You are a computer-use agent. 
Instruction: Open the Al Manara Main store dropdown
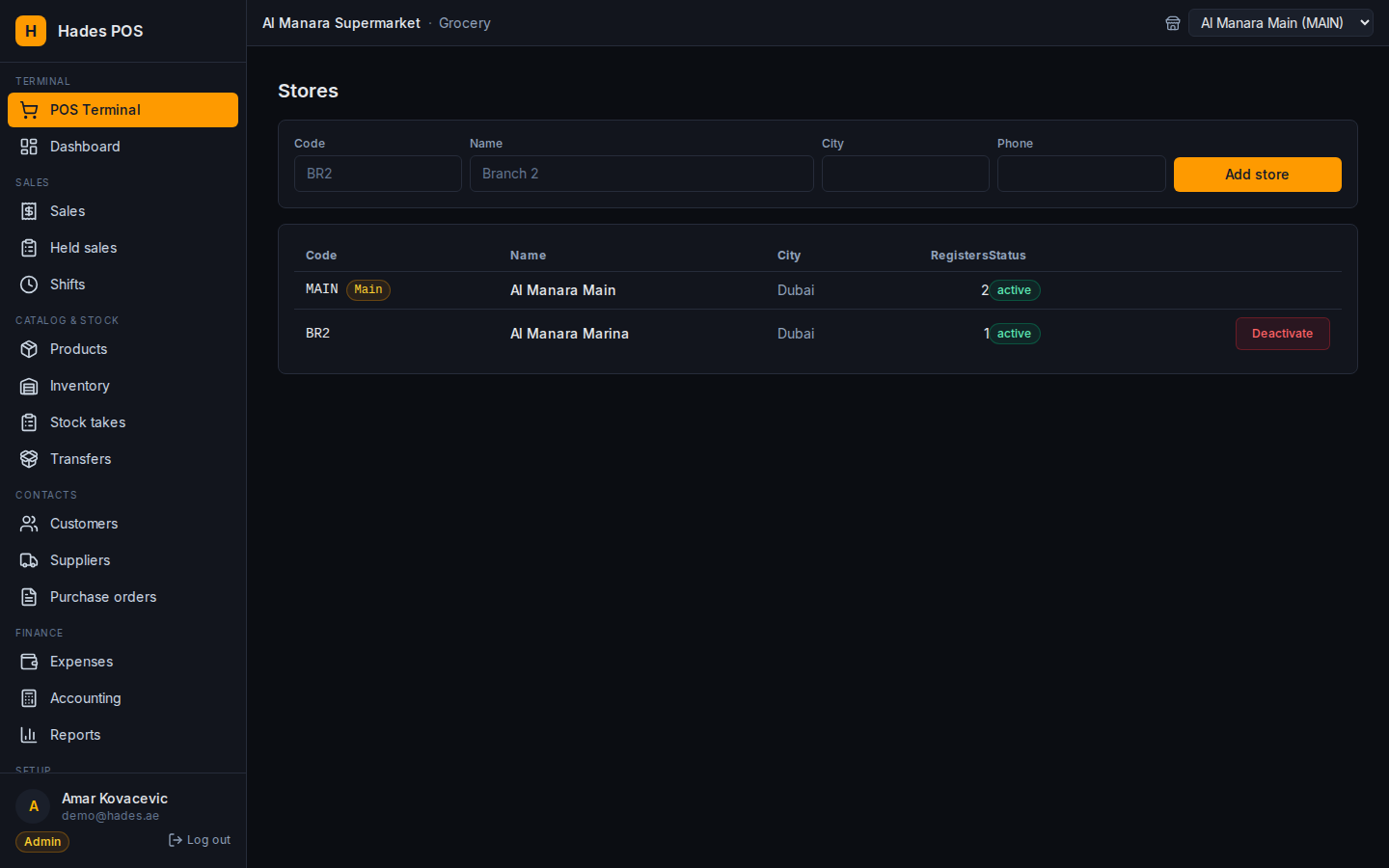tap(1281, 23)
